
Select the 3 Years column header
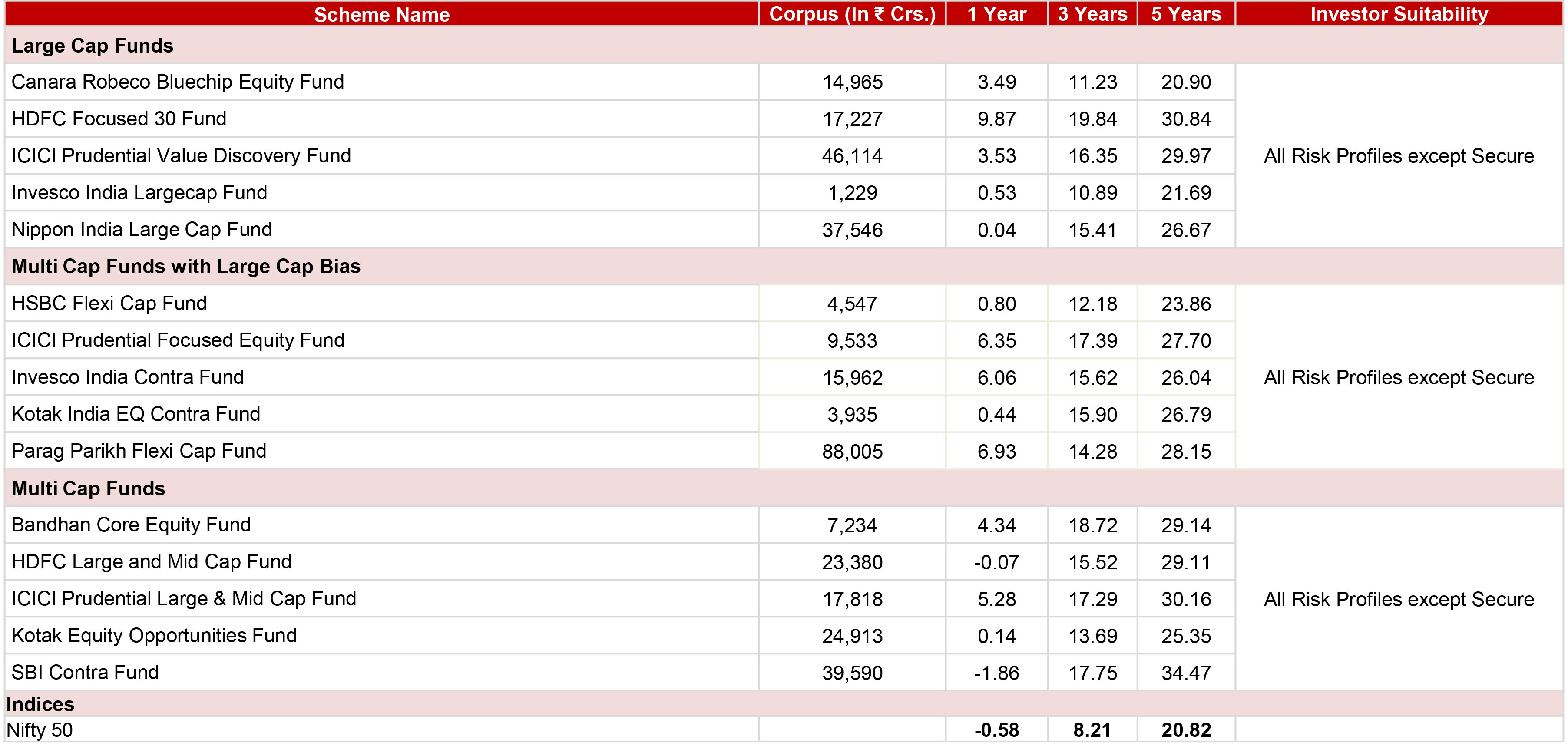[1093, 14]
